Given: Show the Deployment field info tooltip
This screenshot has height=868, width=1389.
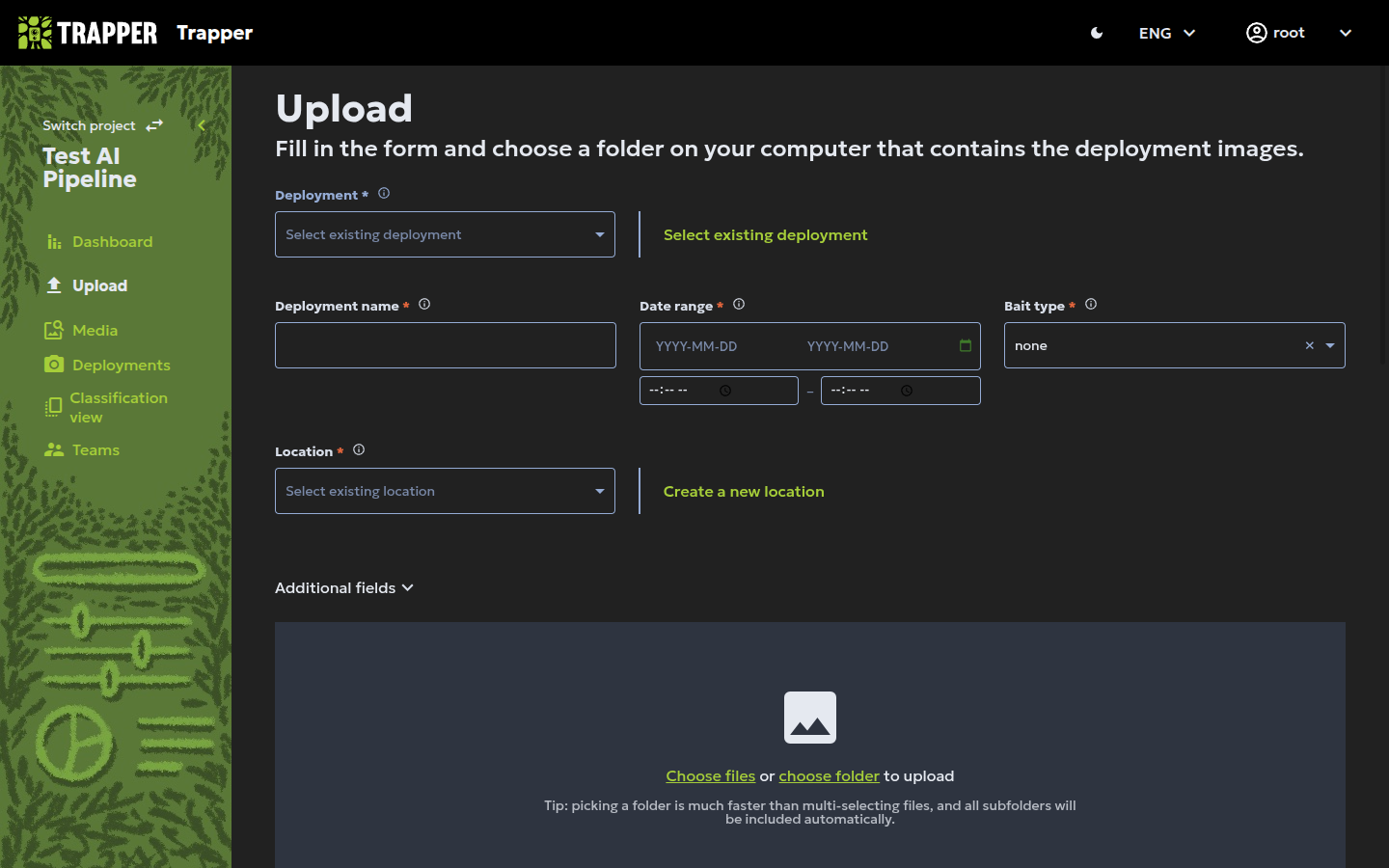Looking at the screenshot, I should pyautogui.click(x=384, y=193).
